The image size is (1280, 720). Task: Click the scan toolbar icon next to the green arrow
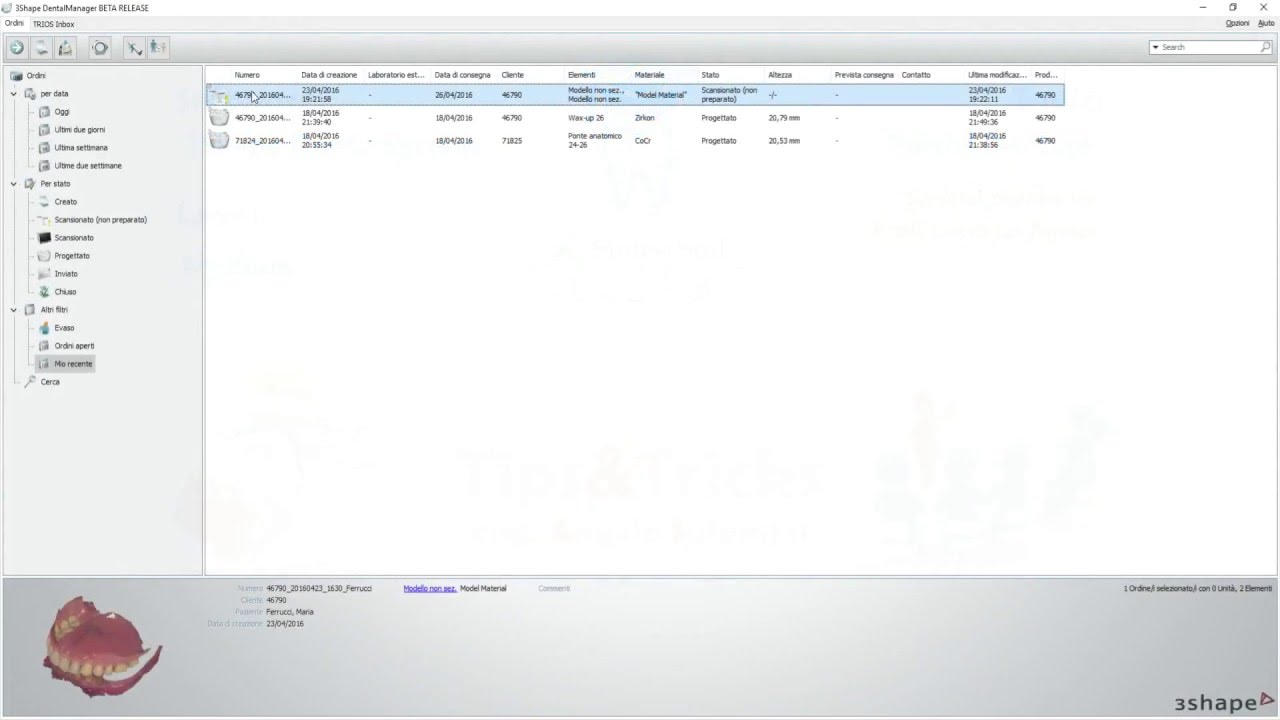41,47
